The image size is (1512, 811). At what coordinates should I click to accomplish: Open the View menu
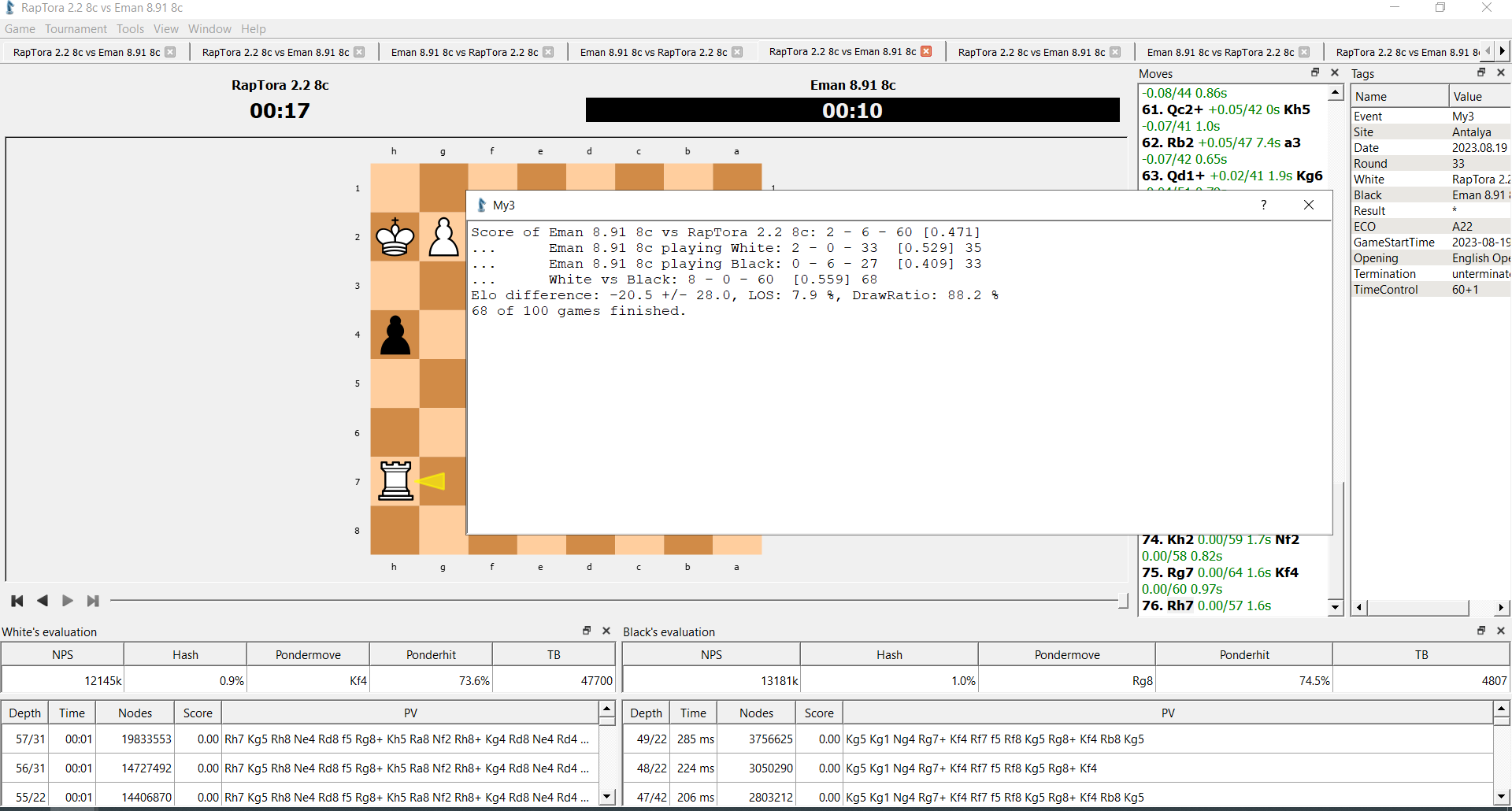tap(165, 29)
